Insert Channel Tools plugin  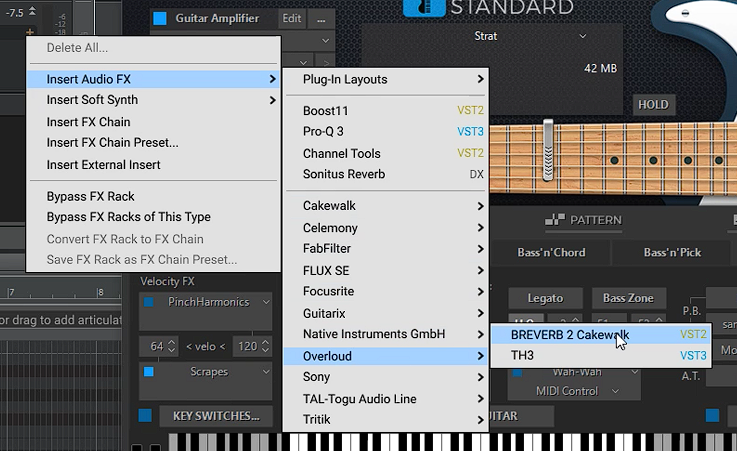click(x=386, y=154)
